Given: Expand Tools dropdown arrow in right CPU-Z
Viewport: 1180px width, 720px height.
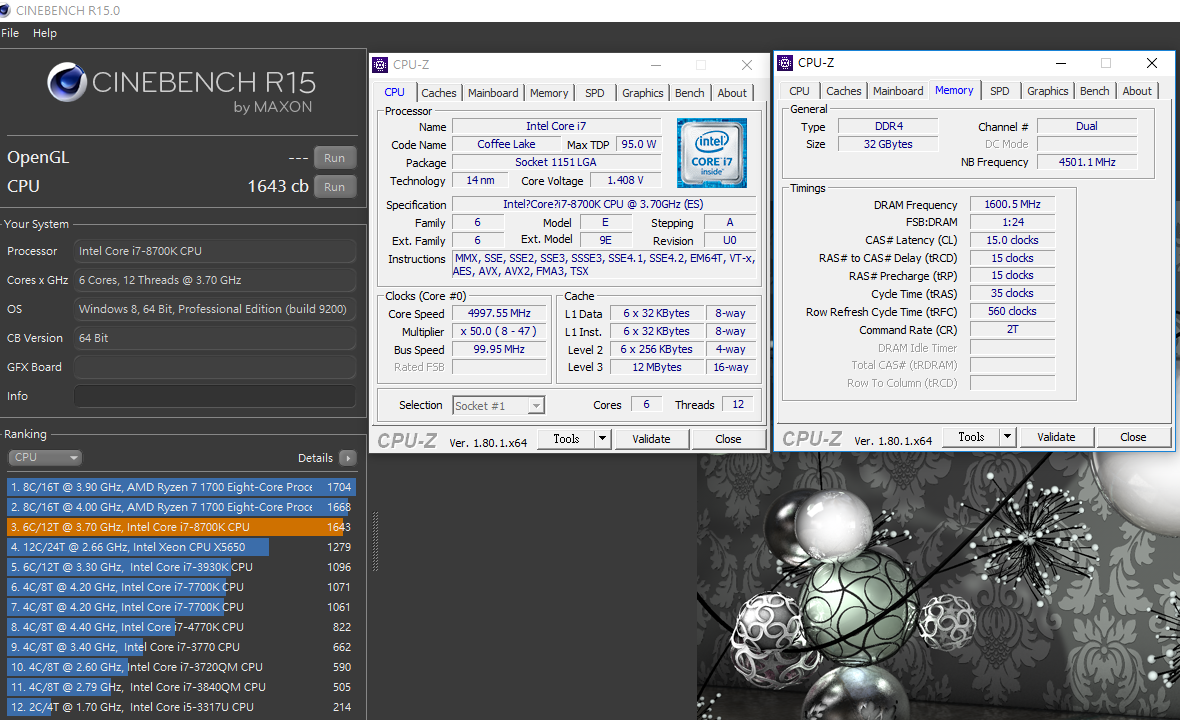Looking at the screenshot, I should (1007, 436).
